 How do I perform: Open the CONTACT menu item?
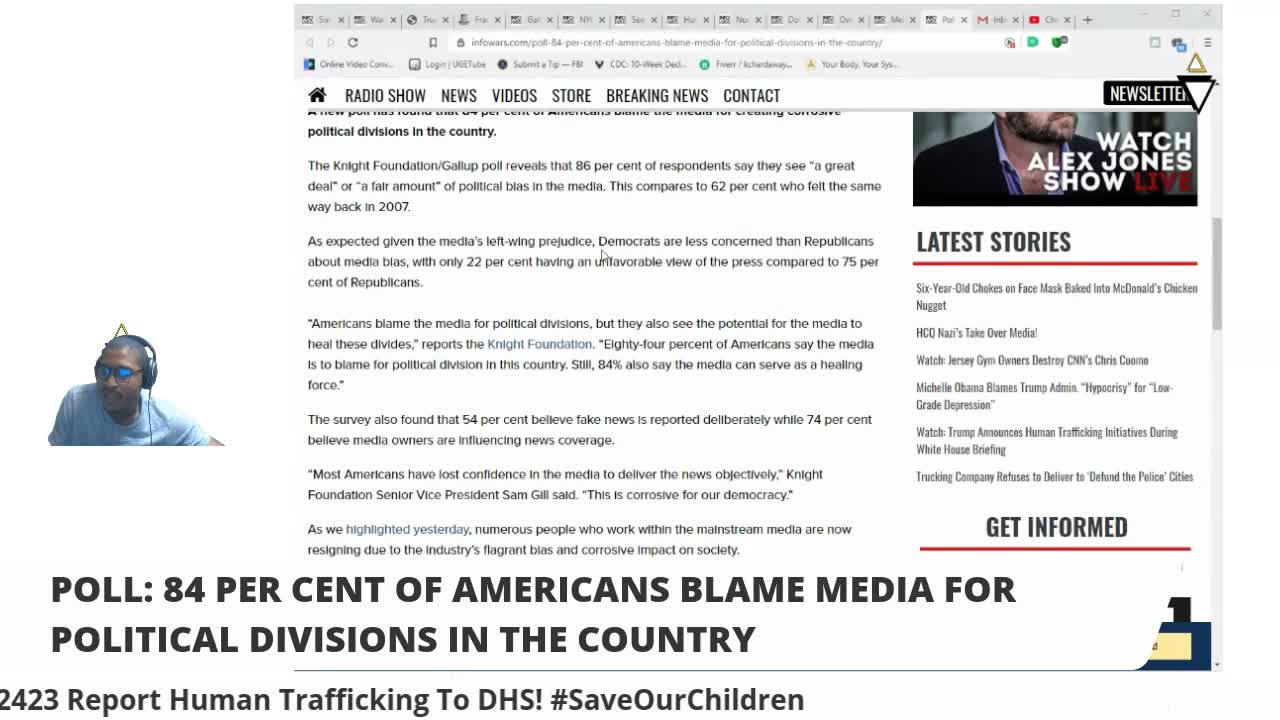pyautogui.click(x=751, y=95)
